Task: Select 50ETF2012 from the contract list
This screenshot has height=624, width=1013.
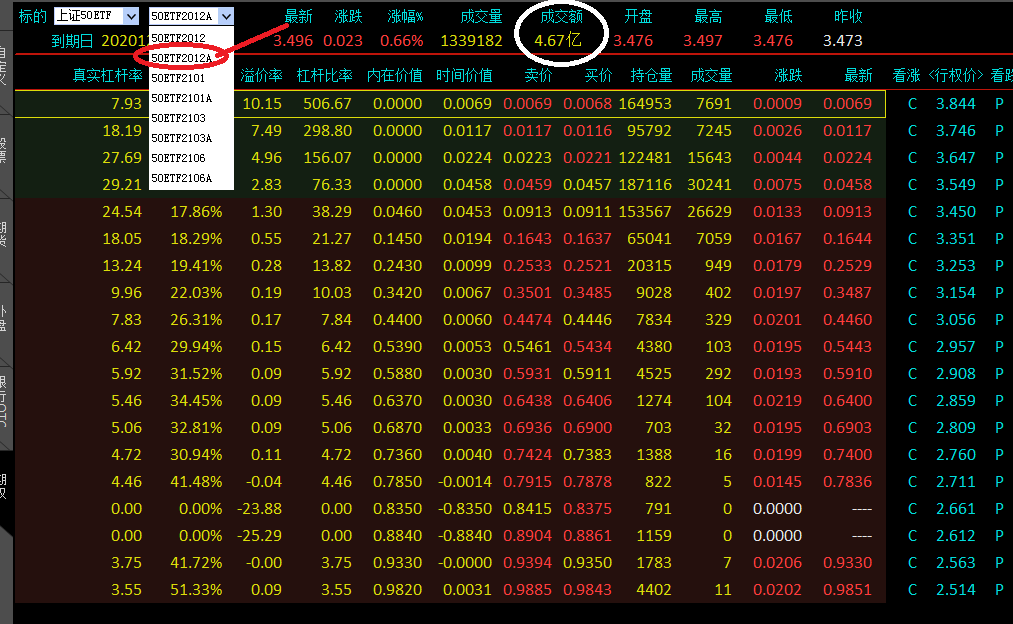Action: pos(178,38)
